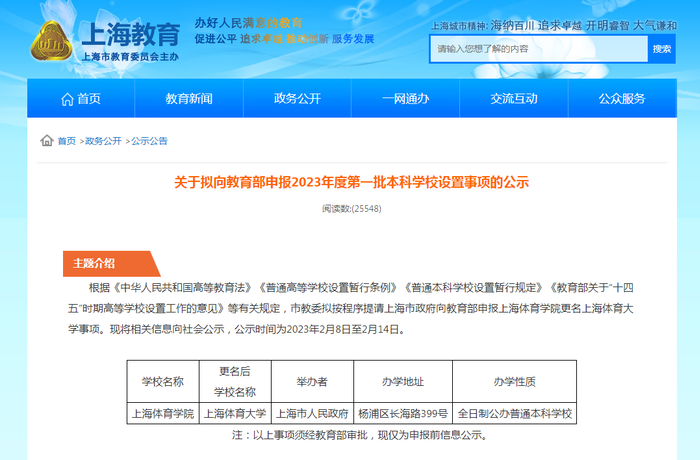
Task: Focus the search box 请输入您想了解的内容
Action: click(539, 49)
